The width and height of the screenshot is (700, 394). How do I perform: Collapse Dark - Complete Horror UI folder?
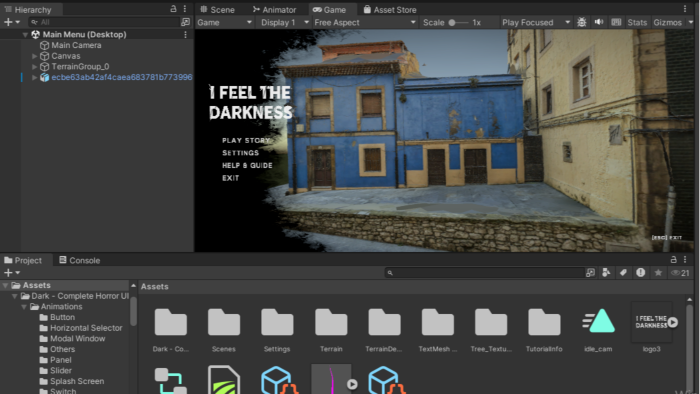15,296
